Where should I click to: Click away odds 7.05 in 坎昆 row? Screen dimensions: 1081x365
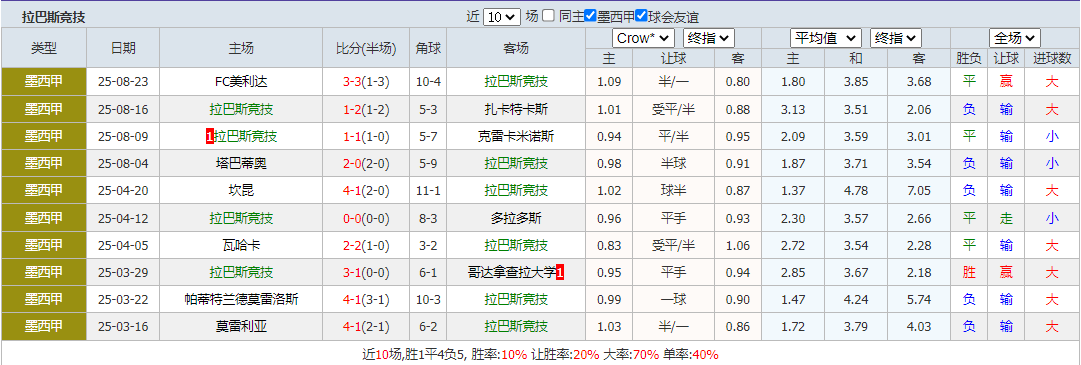(x=919, y=190)
